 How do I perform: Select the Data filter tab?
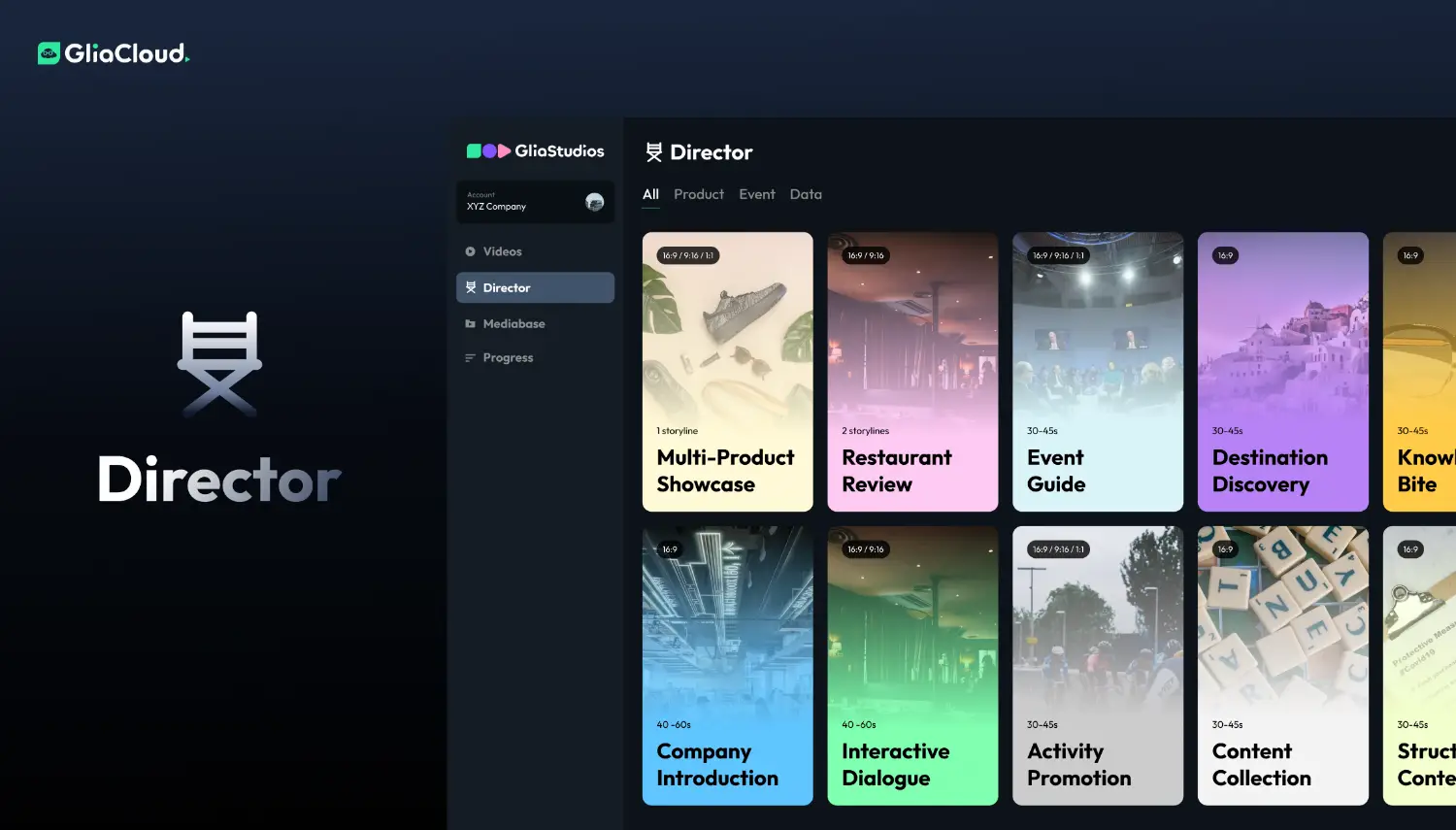pyautogui.click(x=806, y=194)
